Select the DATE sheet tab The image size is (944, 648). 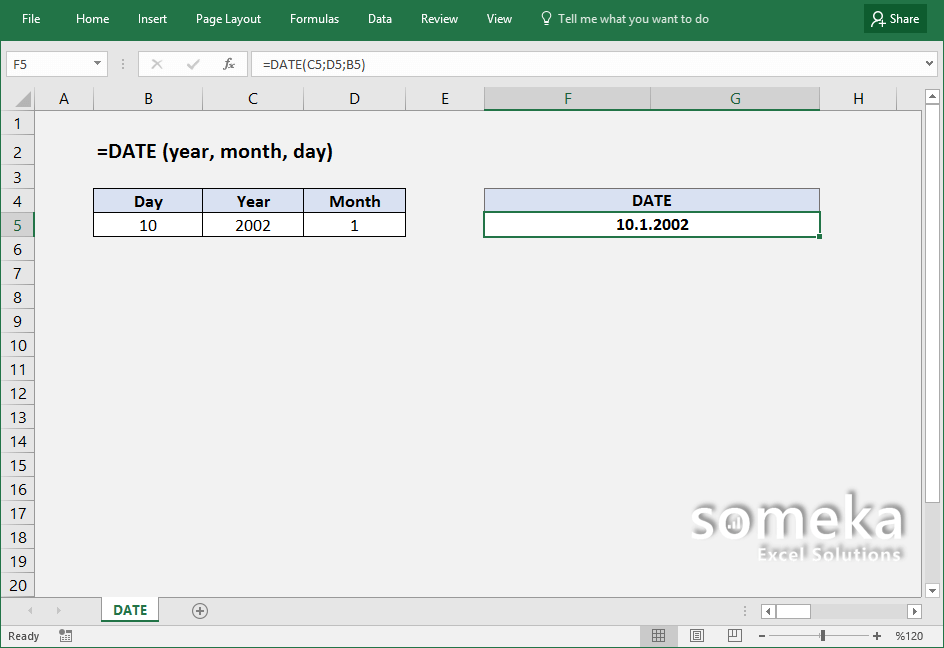tap(130, 611)
